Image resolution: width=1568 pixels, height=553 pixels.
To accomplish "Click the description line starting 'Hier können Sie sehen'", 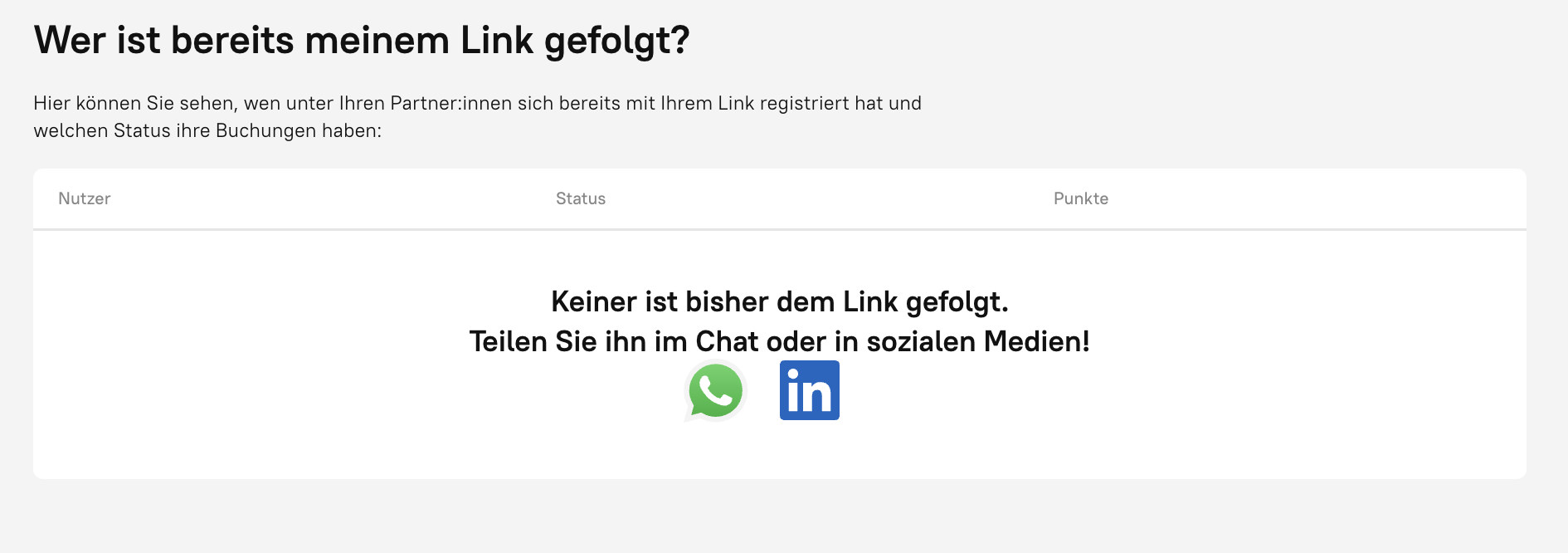I will click(x=477, y=103).
